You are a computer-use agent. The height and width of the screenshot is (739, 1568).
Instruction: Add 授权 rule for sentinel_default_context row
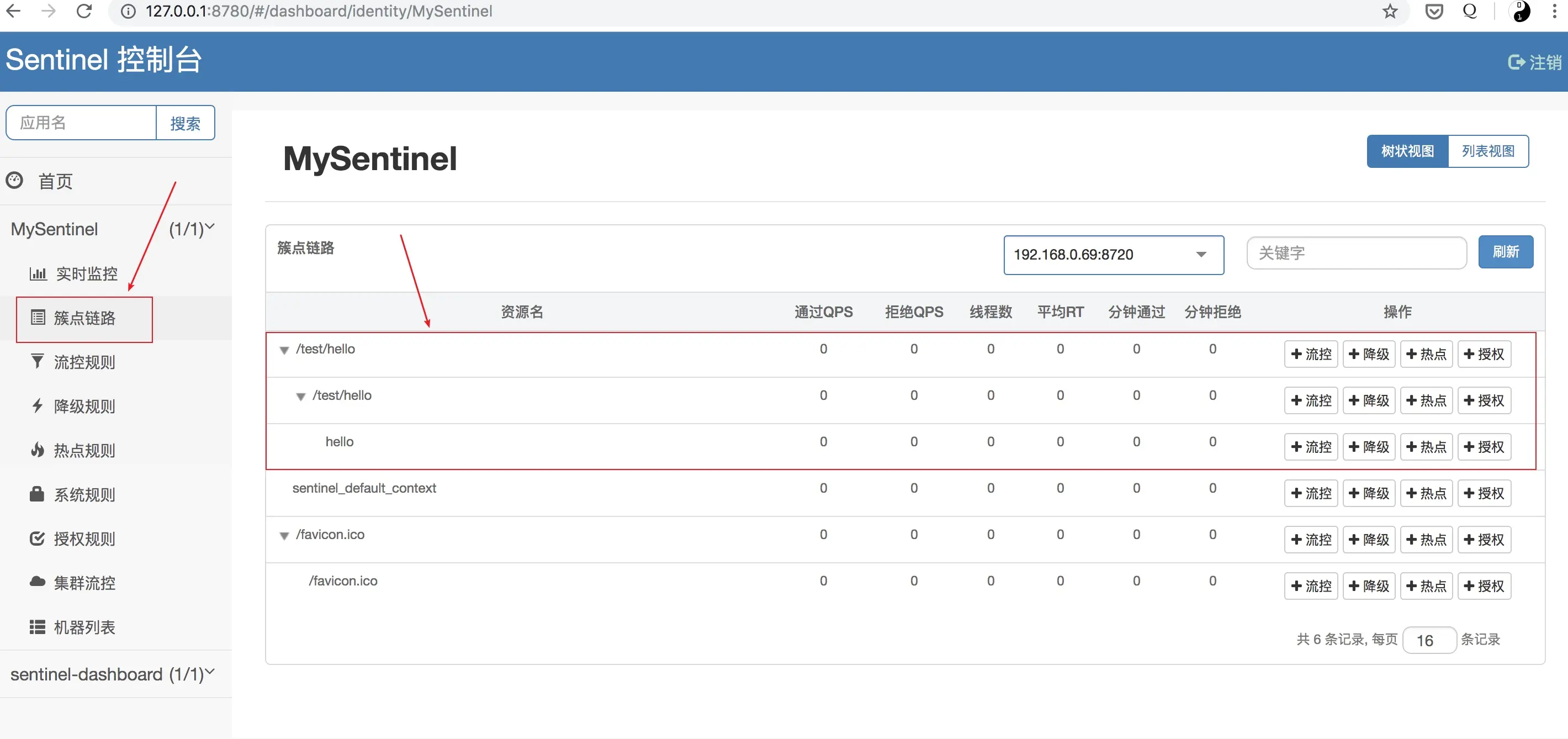[1484, 493]
